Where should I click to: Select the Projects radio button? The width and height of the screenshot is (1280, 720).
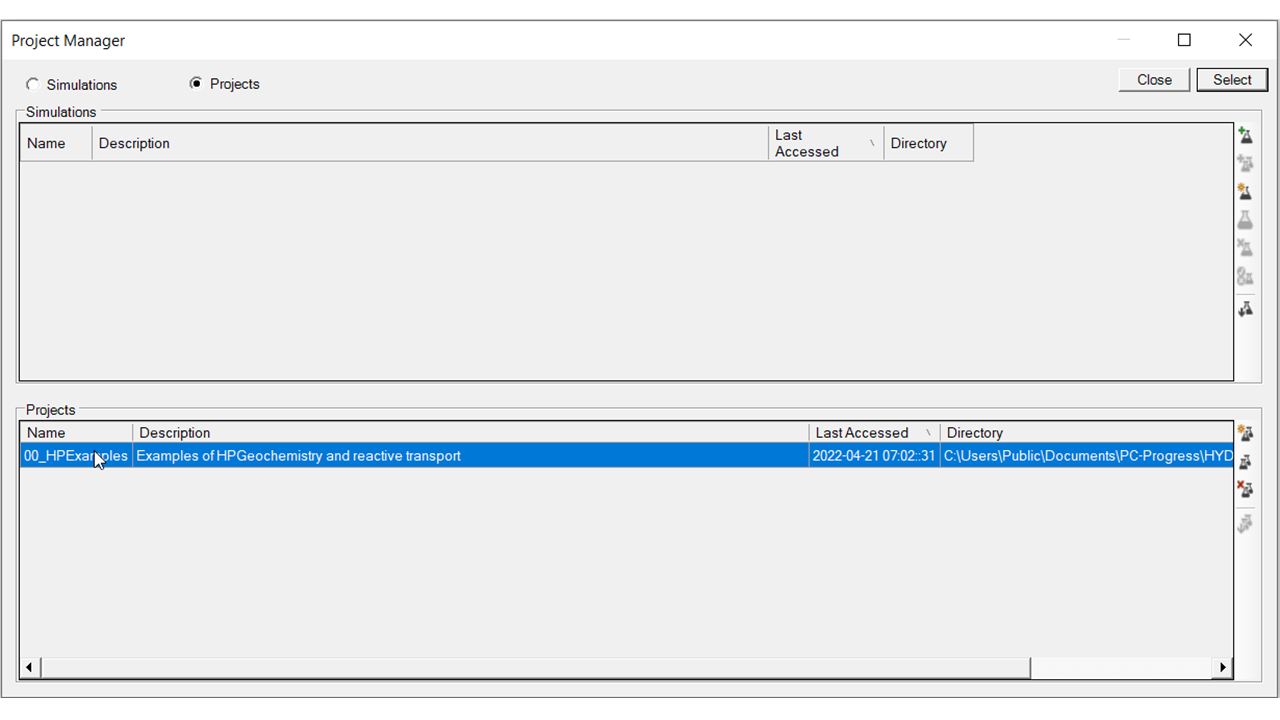coord(196,84)
